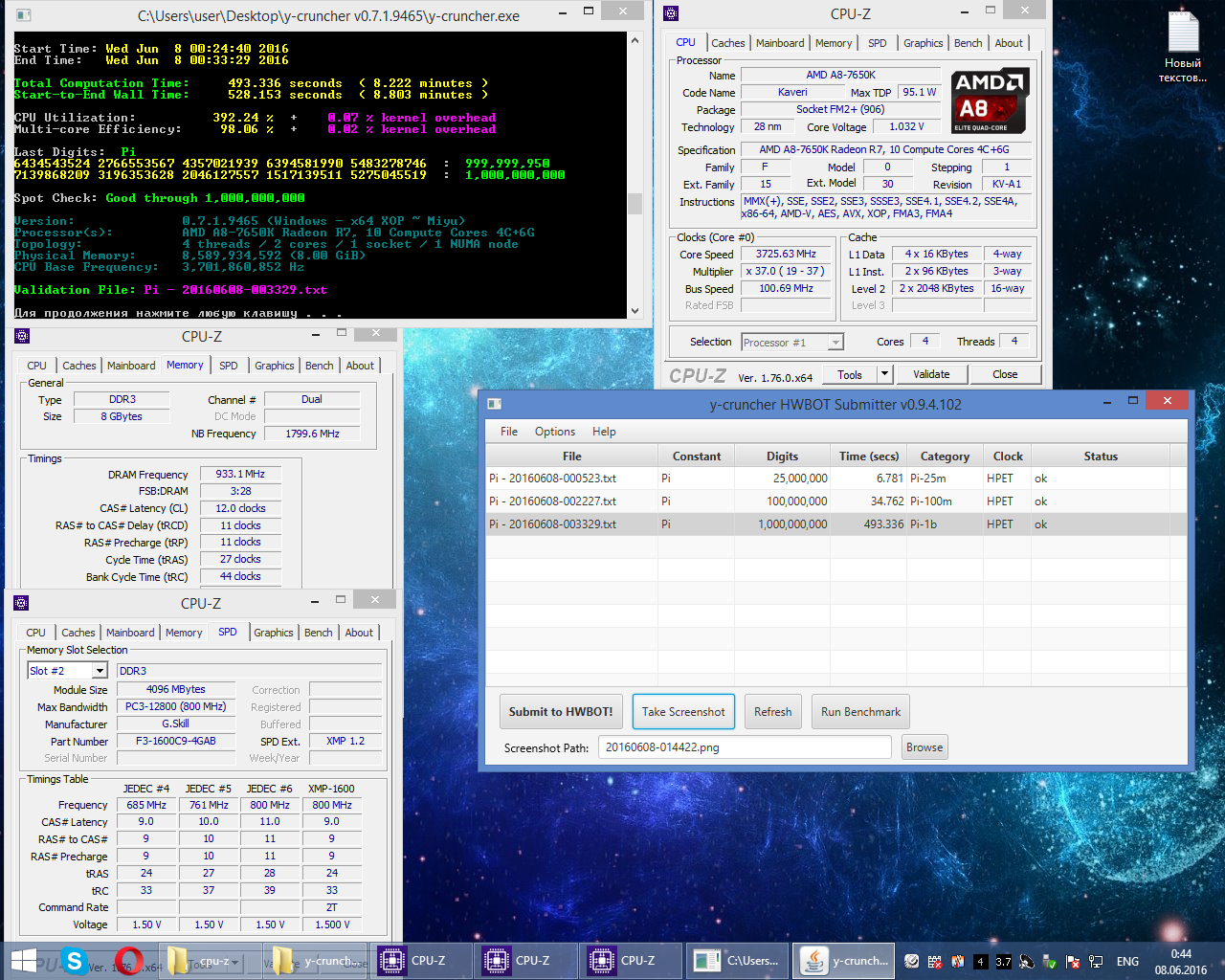Select the Mainboard tab in SPD CPU-Z window

pyautogui.click(x=130, y=633)
